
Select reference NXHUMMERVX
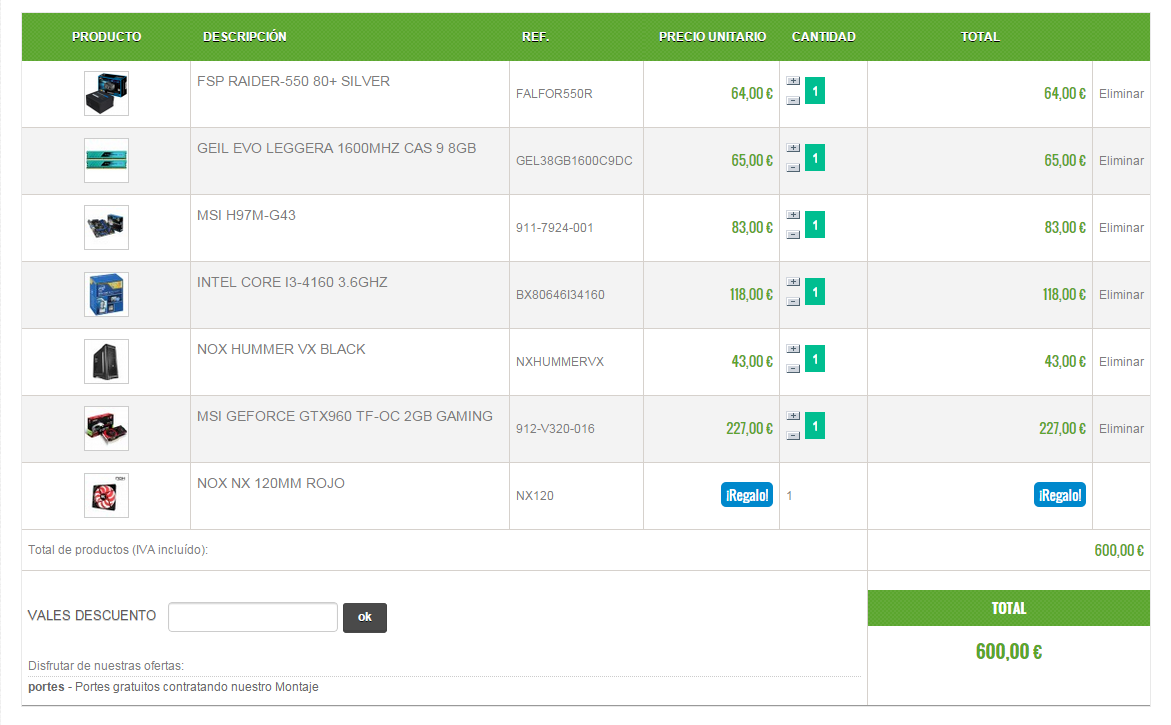[560, 362]
